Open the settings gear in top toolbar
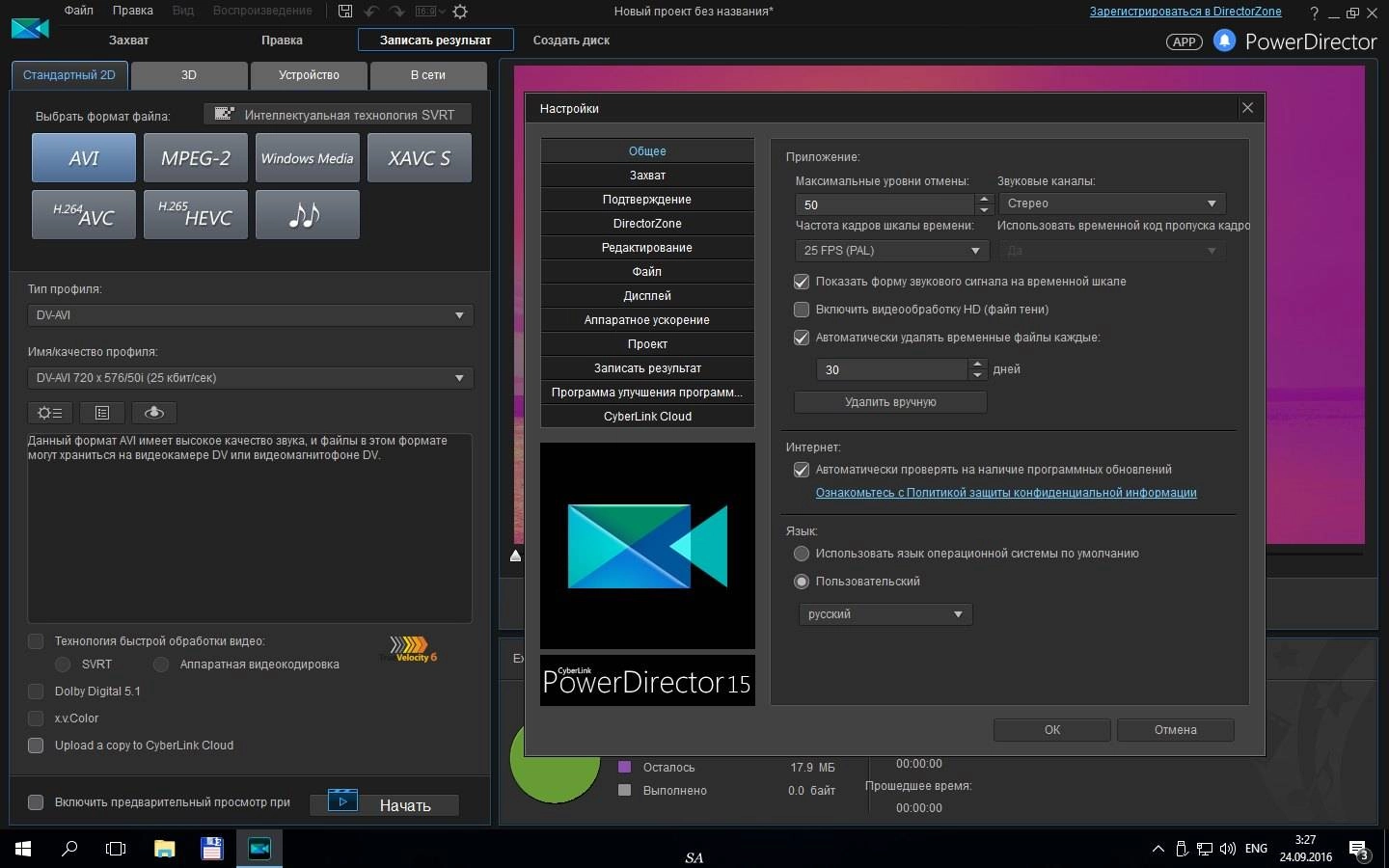The width and height of the screenshot is (1389, 868). 460,12
